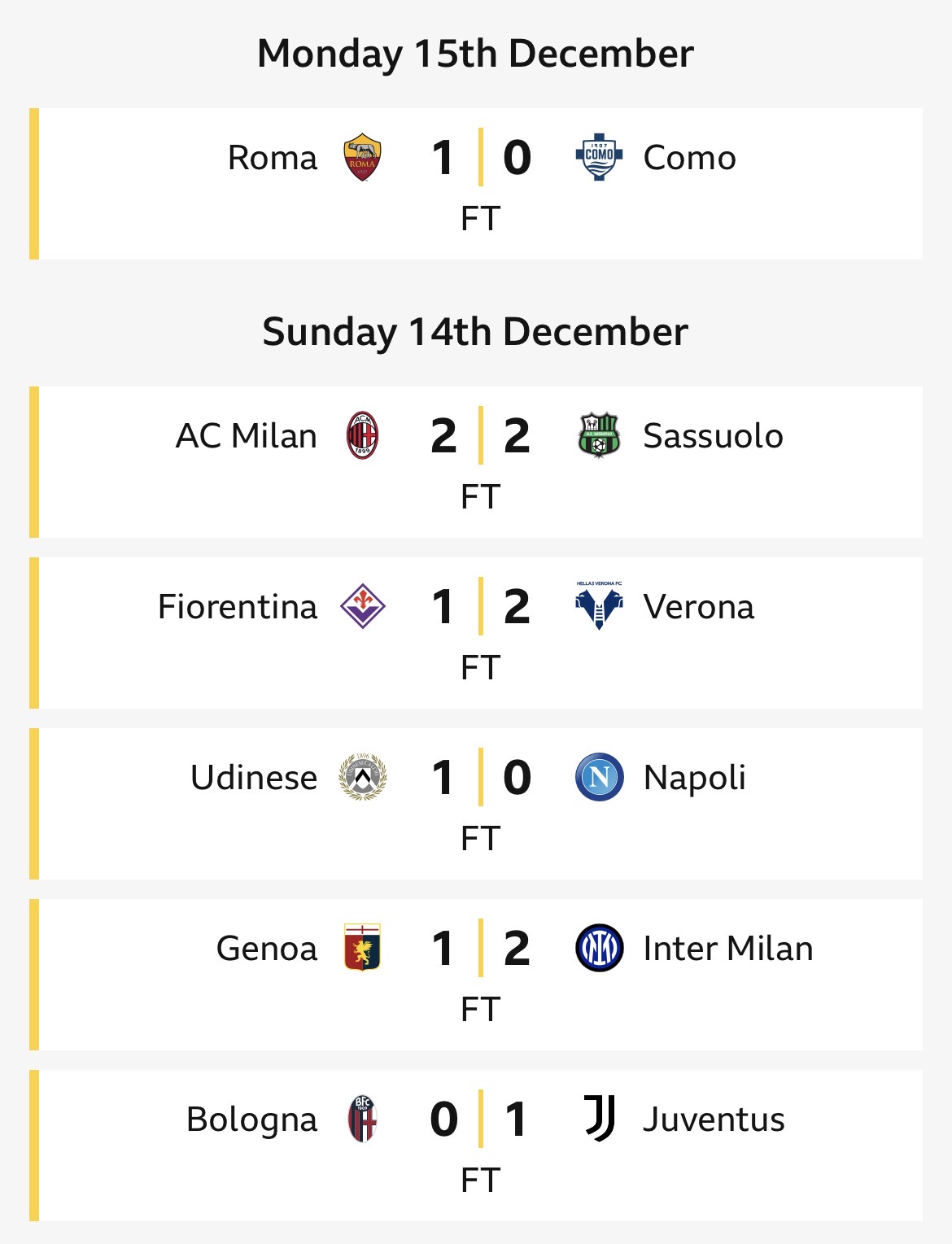Viewport: 952px width, 1244px height.
Task: Tap the AC Milan crest
Action: [362, 436]
